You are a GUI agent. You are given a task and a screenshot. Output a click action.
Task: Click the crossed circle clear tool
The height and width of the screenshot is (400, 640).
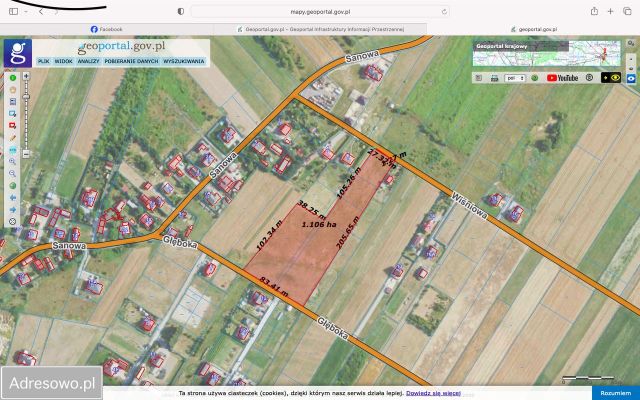point(13,222)
